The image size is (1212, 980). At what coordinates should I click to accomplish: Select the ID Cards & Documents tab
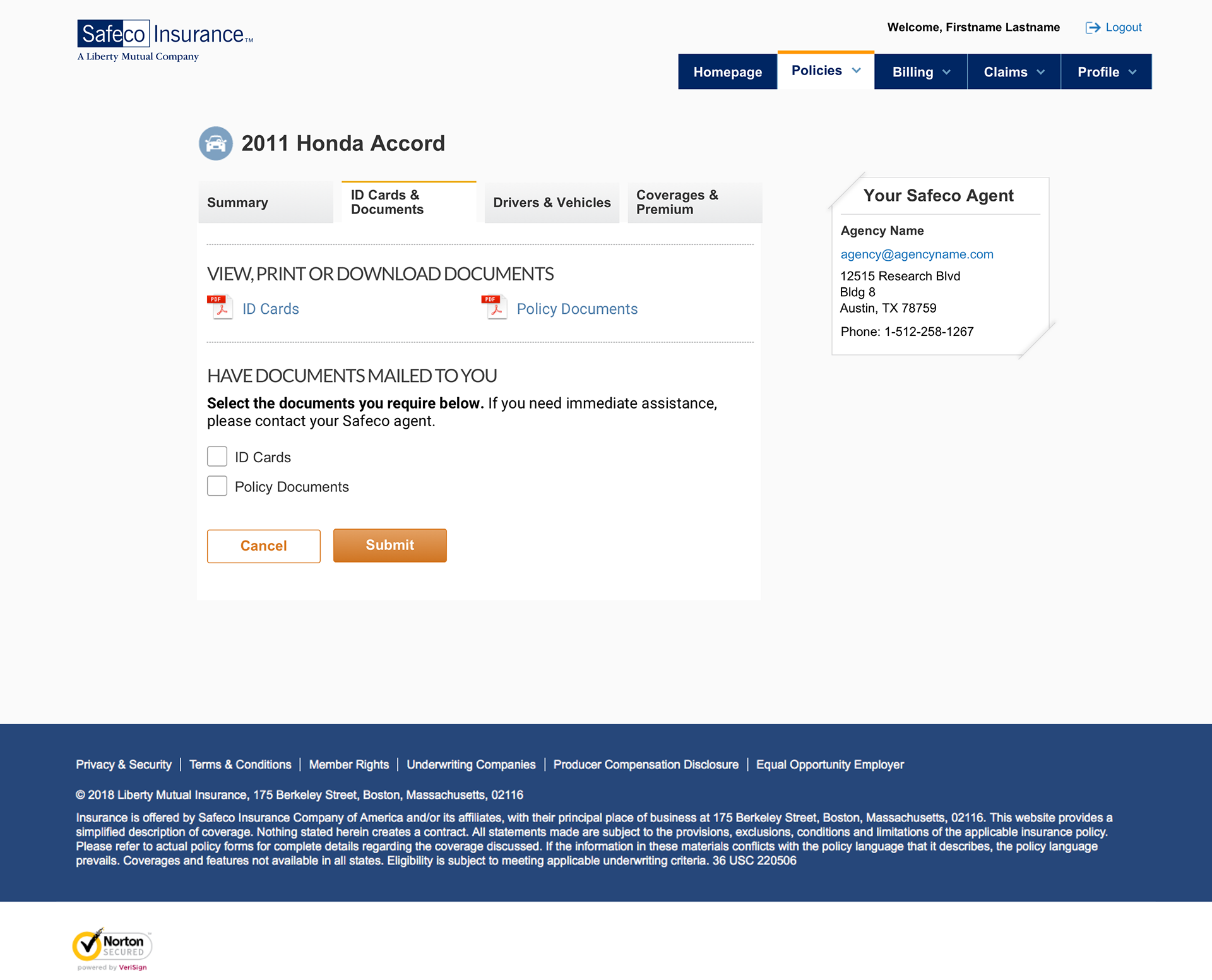coord(409,202)
